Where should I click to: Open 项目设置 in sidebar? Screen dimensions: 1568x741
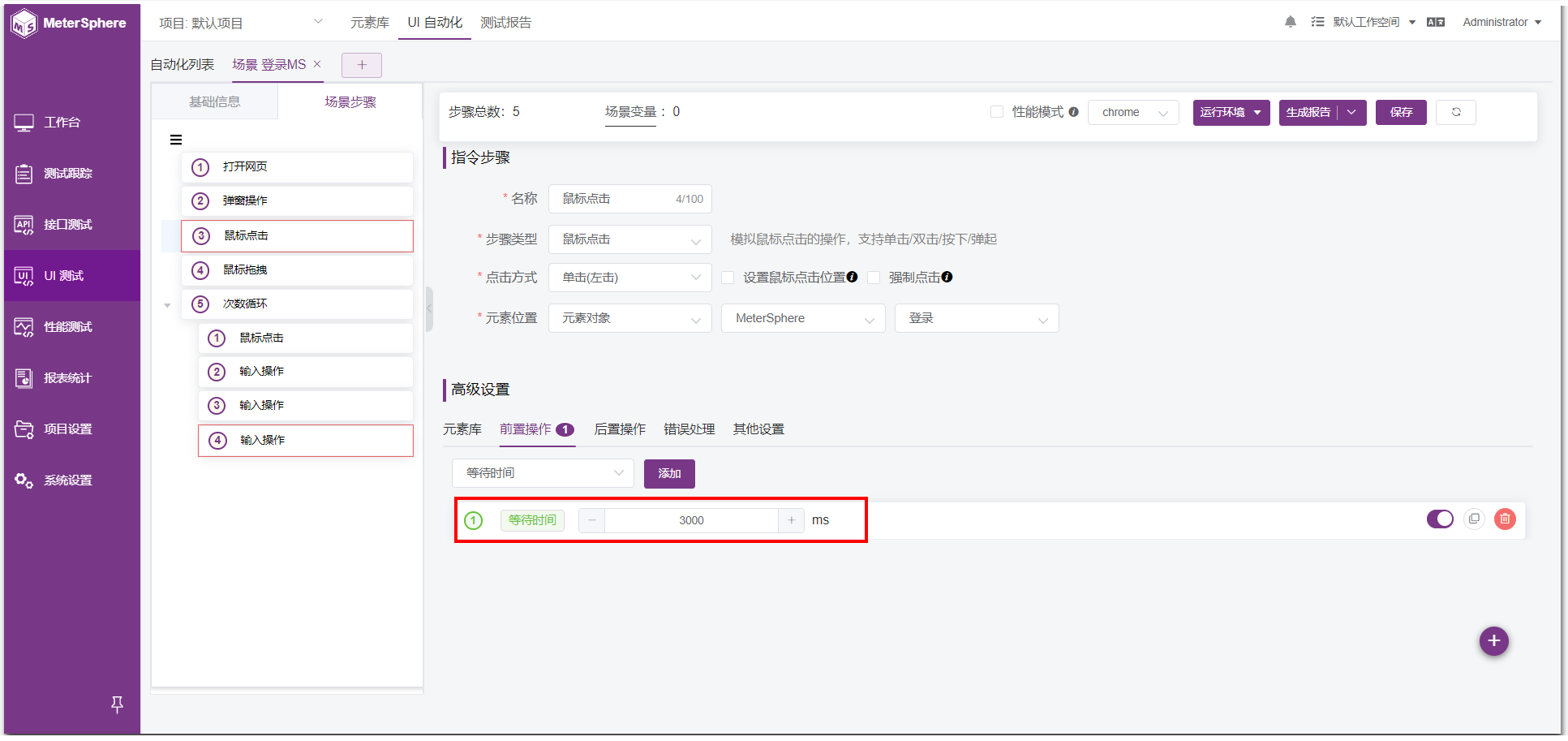(71, 429)
